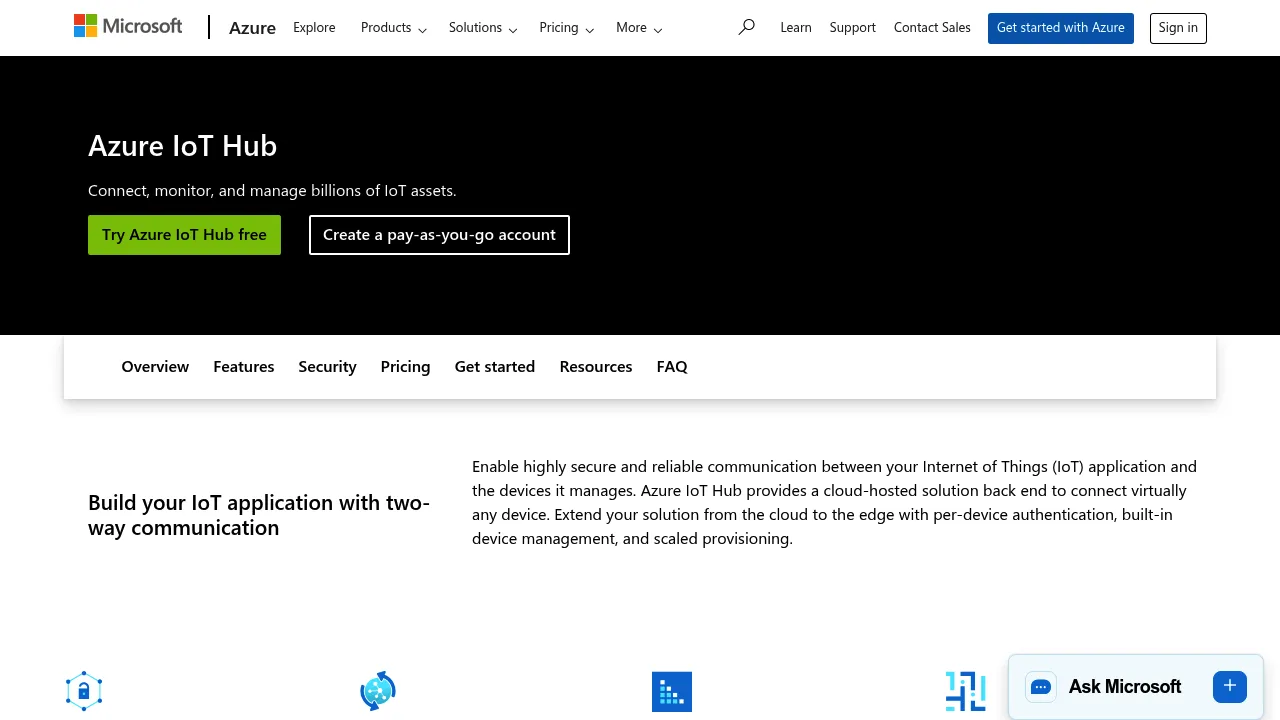Visit the Support link

pos(853,28)
